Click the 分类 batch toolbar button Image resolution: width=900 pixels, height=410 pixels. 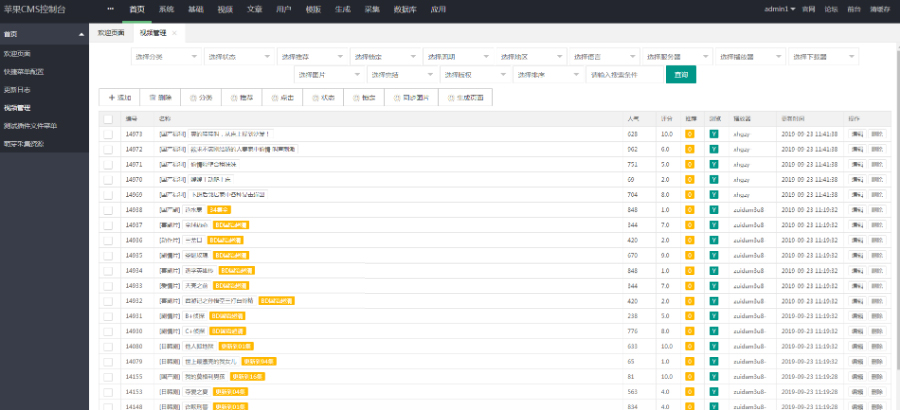[x=201, y=98]
